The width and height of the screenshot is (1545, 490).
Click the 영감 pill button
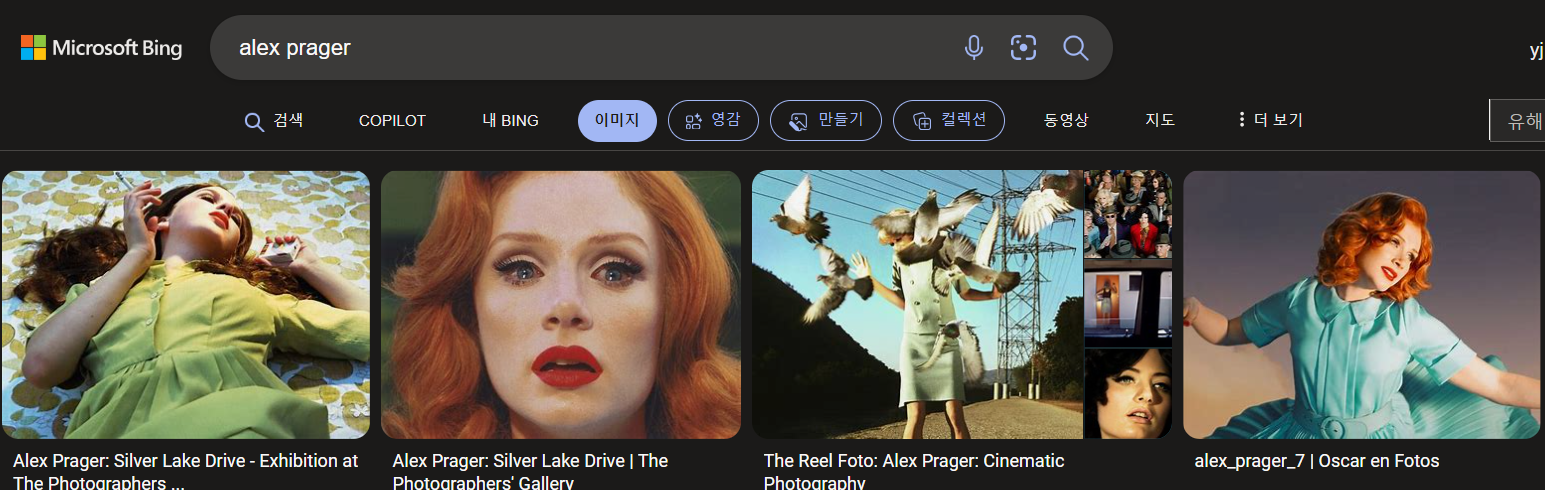click(713, 121)
